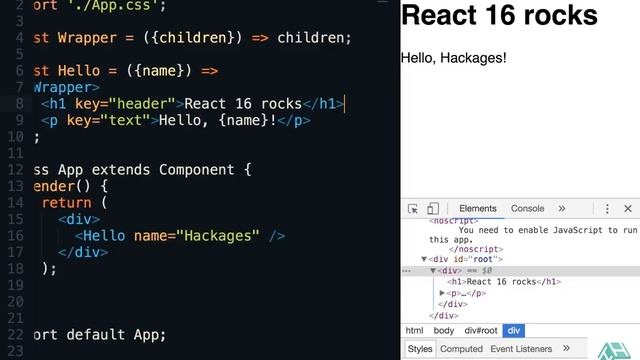Open DevTools three-dot customize menu
The width and height of the screenshot is (640, 360).
607,209
